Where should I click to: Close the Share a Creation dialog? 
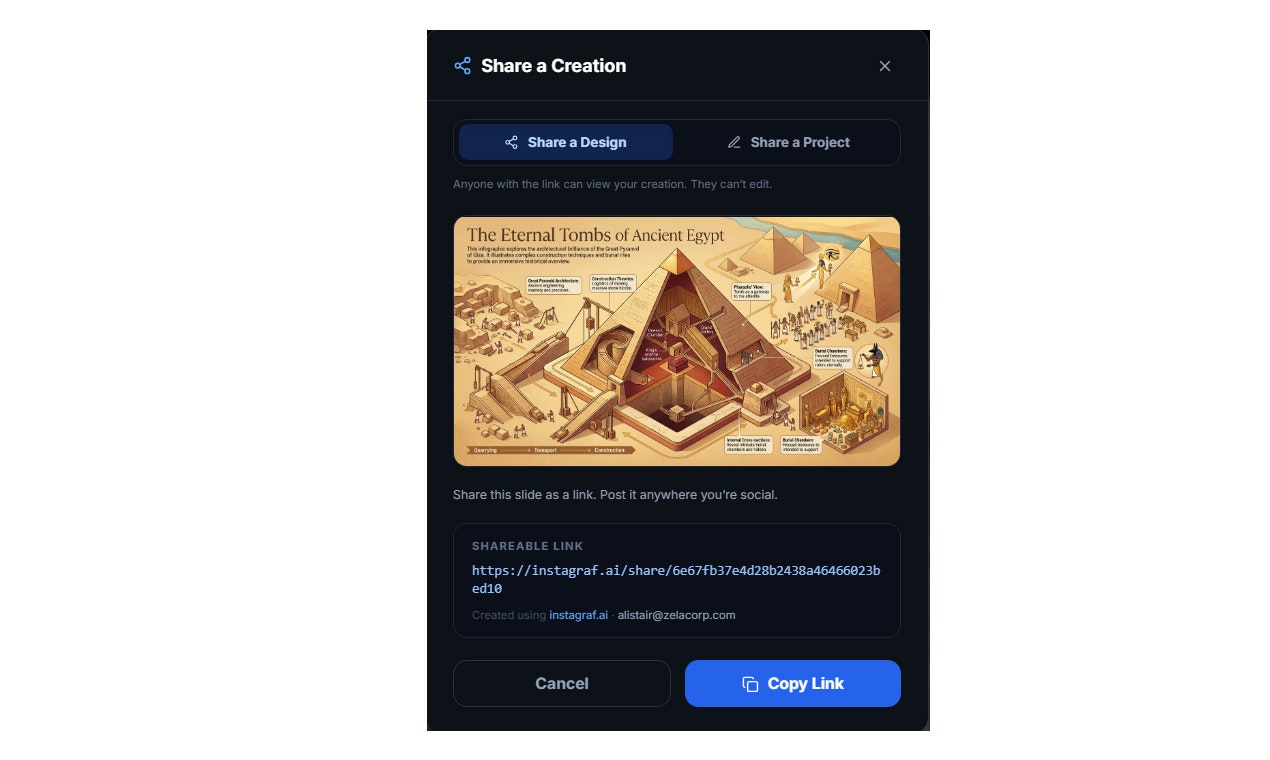[x=884, y=66]
